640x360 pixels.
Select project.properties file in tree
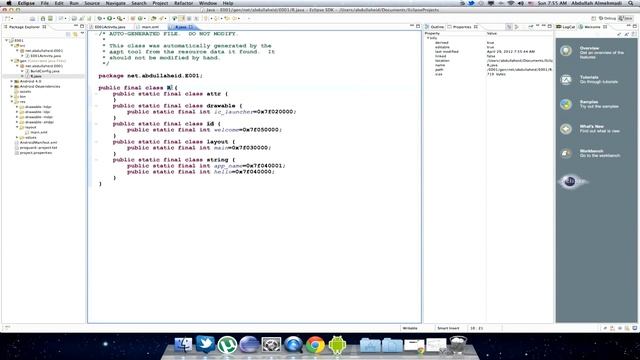[36, 153]
